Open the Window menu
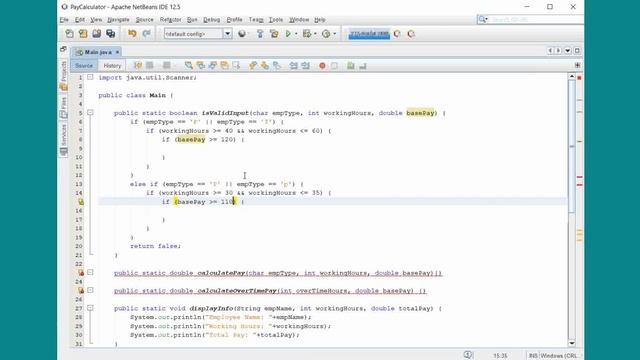640x360 pixels. pos(299,20)
